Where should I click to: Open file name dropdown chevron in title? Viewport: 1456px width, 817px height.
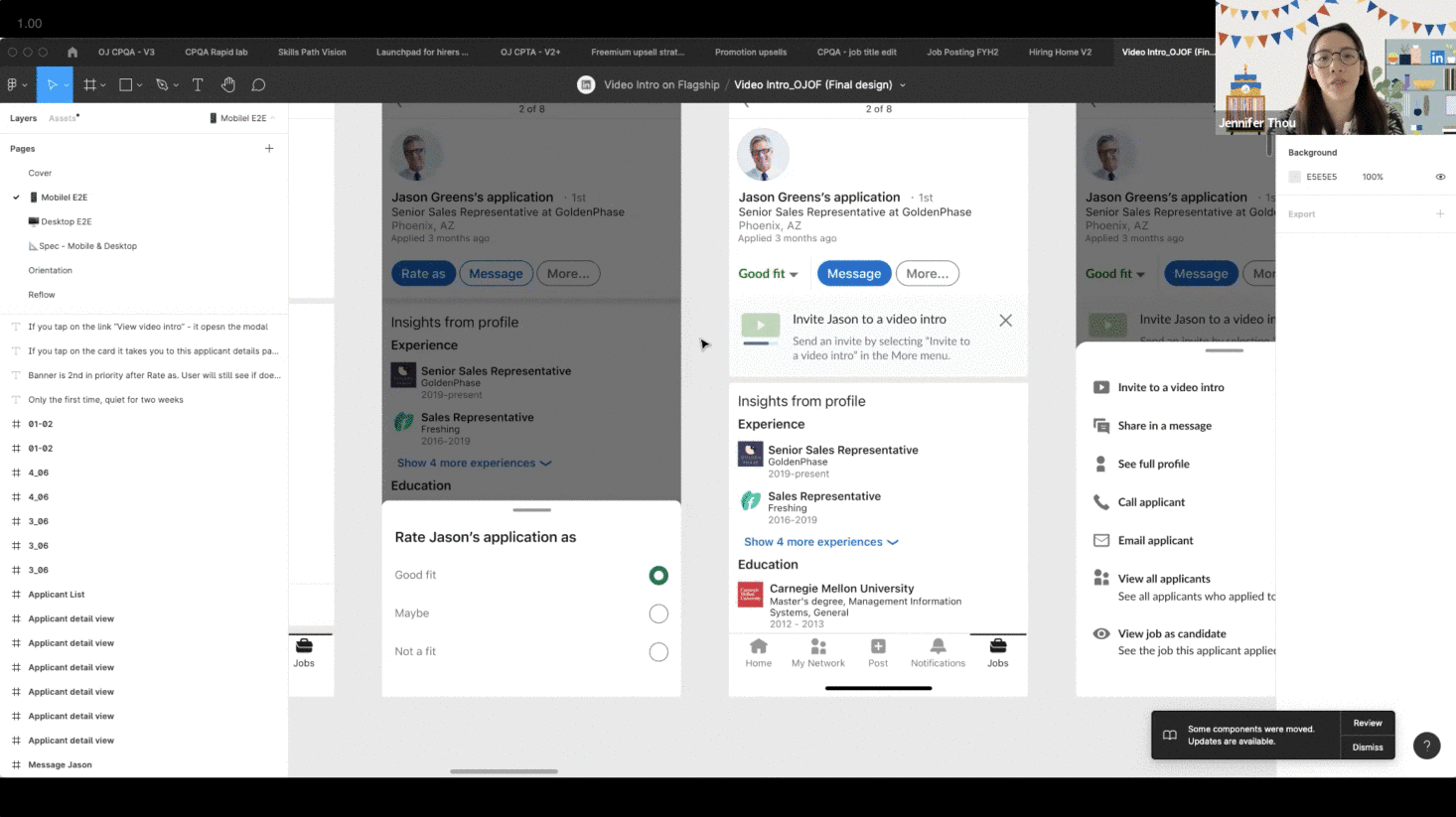pos(903,85)
